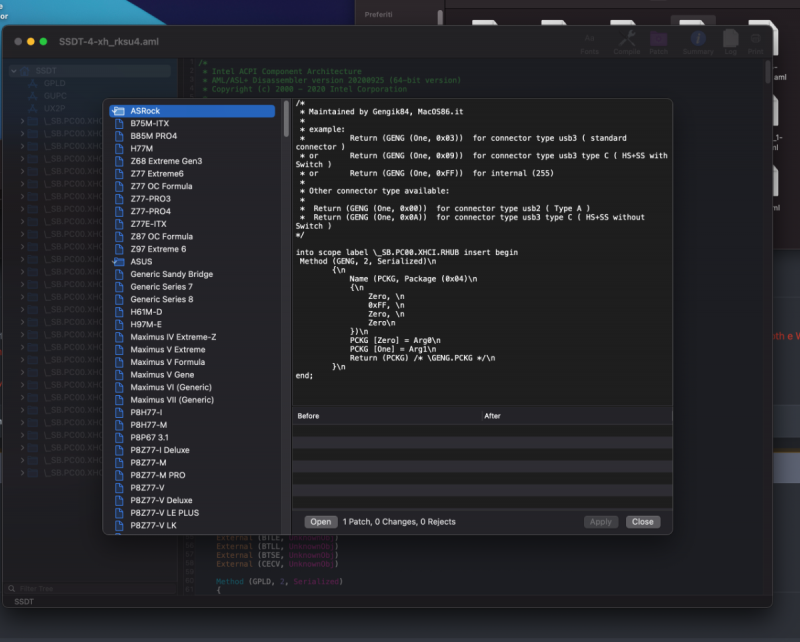Image resolution: width=800 pixels, height=642 pixels.
Task: Click the Print toolbar icon
Action: 756,40
